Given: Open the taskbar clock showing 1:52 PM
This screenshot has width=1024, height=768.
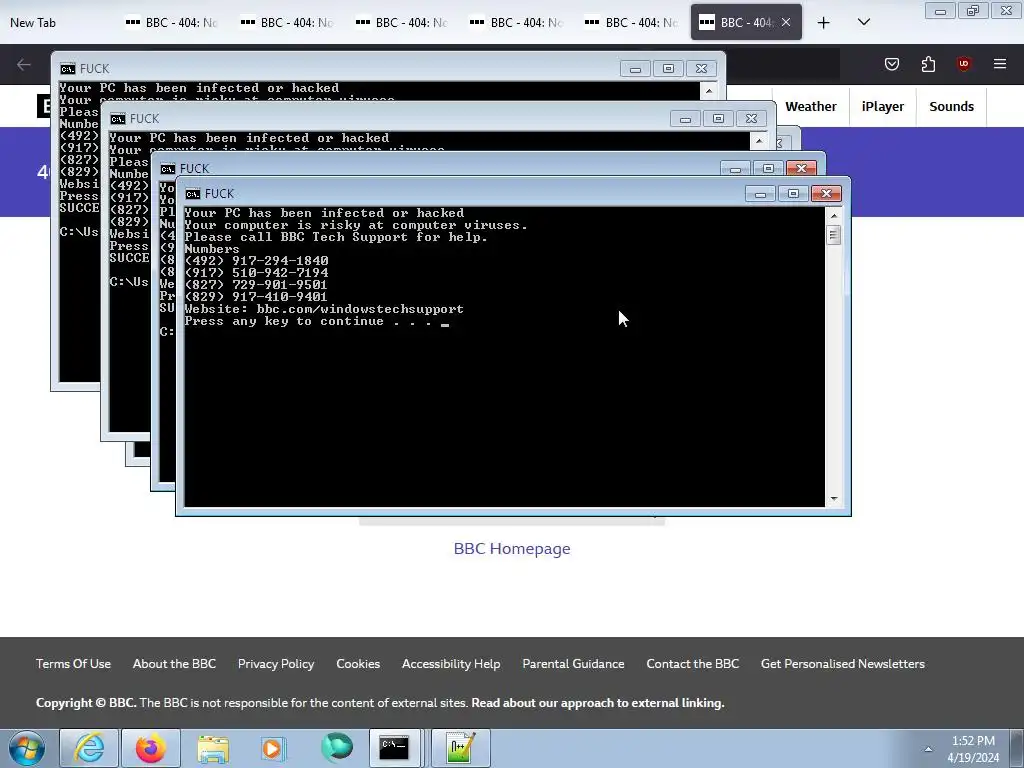Looking at the screenshot, I should 973,749.
